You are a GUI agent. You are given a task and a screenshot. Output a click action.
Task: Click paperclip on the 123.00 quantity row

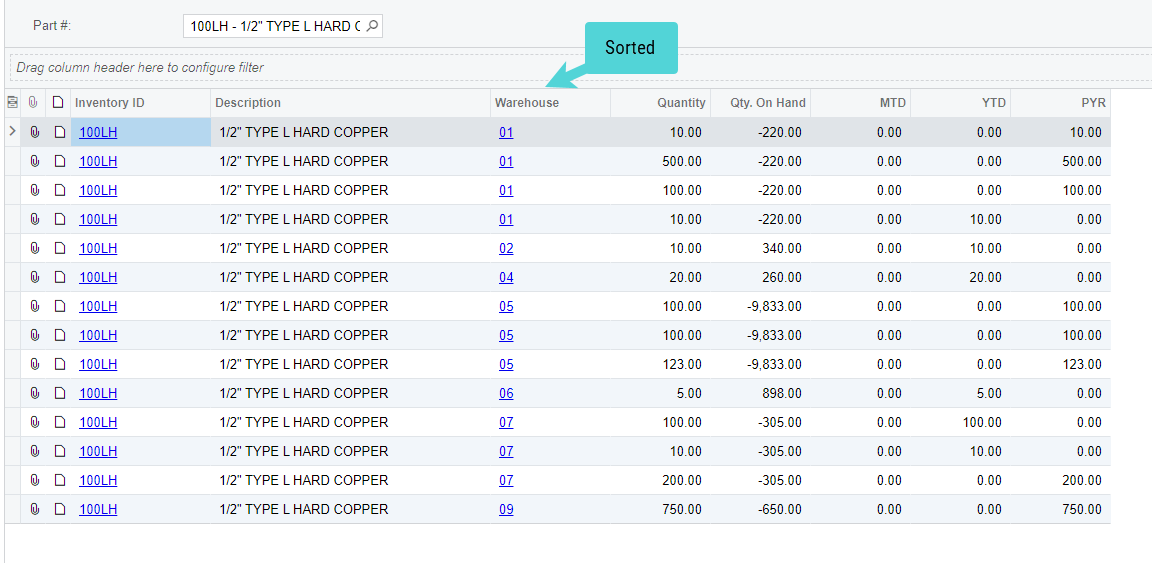pos(35,364)
